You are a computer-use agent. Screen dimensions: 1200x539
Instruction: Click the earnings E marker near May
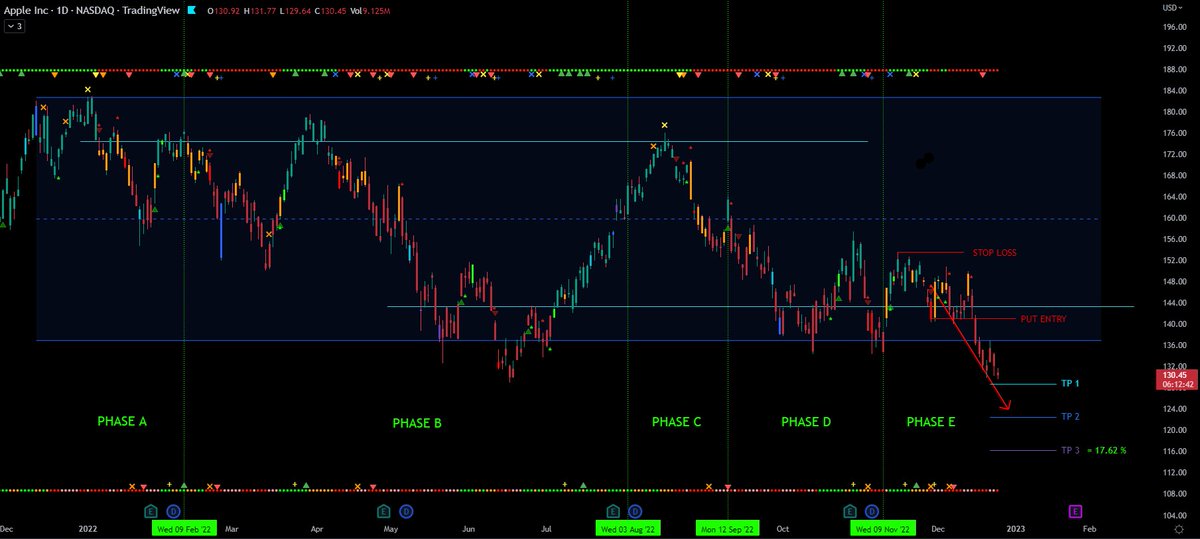[384, 510]
